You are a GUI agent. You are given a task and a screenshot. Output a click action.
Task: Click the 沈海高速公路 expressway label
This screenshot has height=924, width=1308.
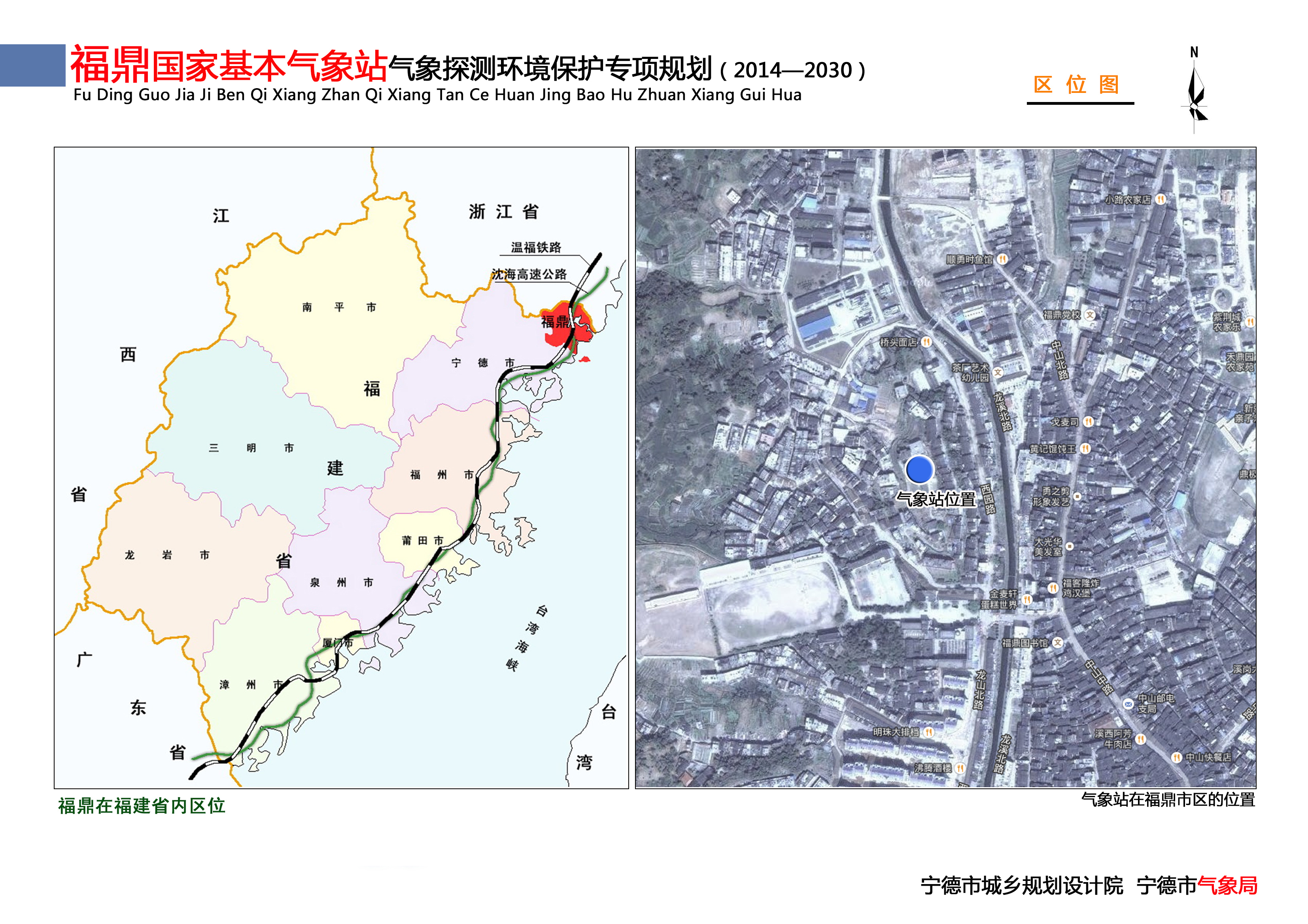529,274
